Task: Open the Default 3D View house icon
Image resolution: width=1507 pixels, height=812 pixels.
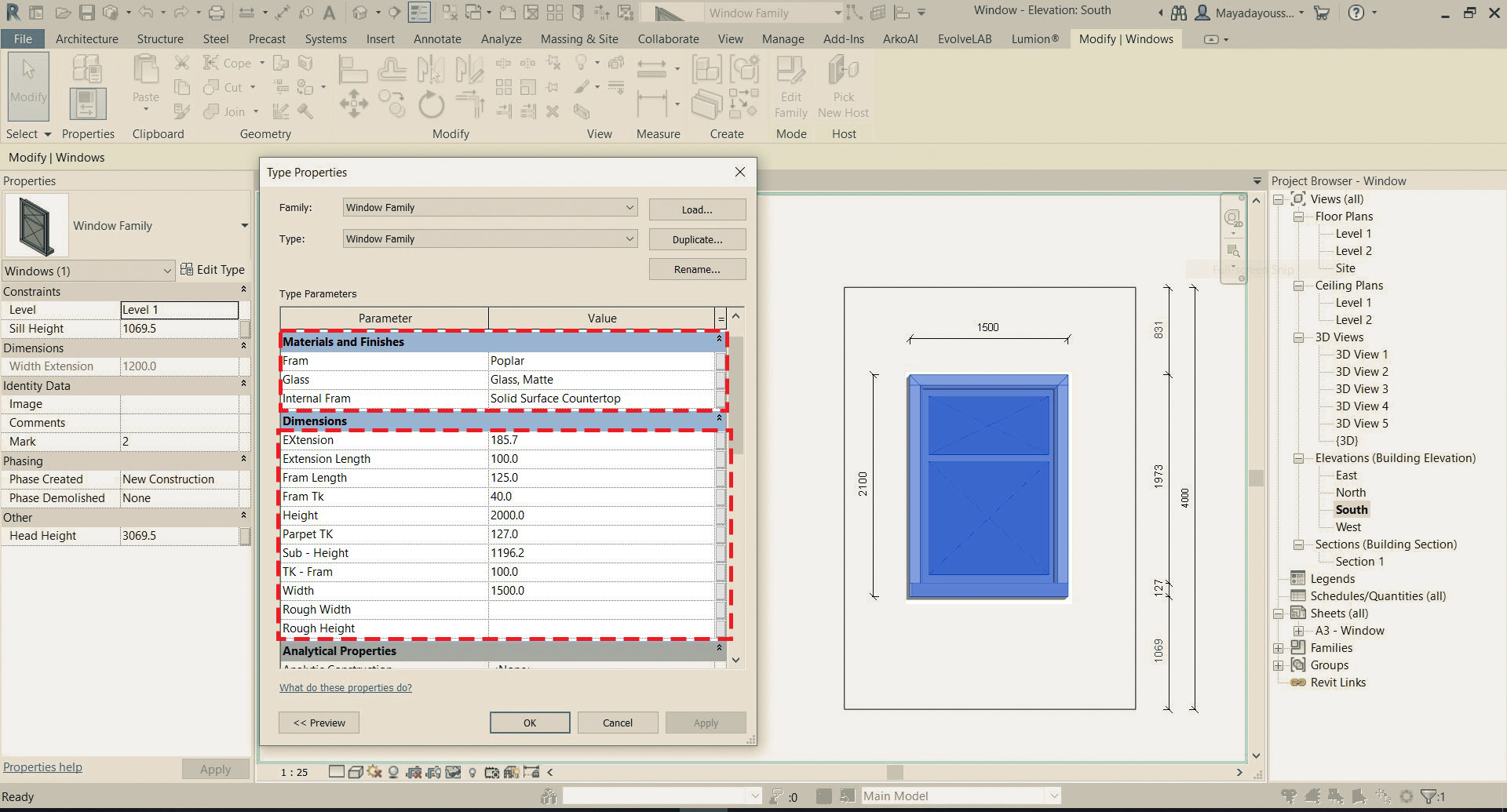Action: pos(360,13)
